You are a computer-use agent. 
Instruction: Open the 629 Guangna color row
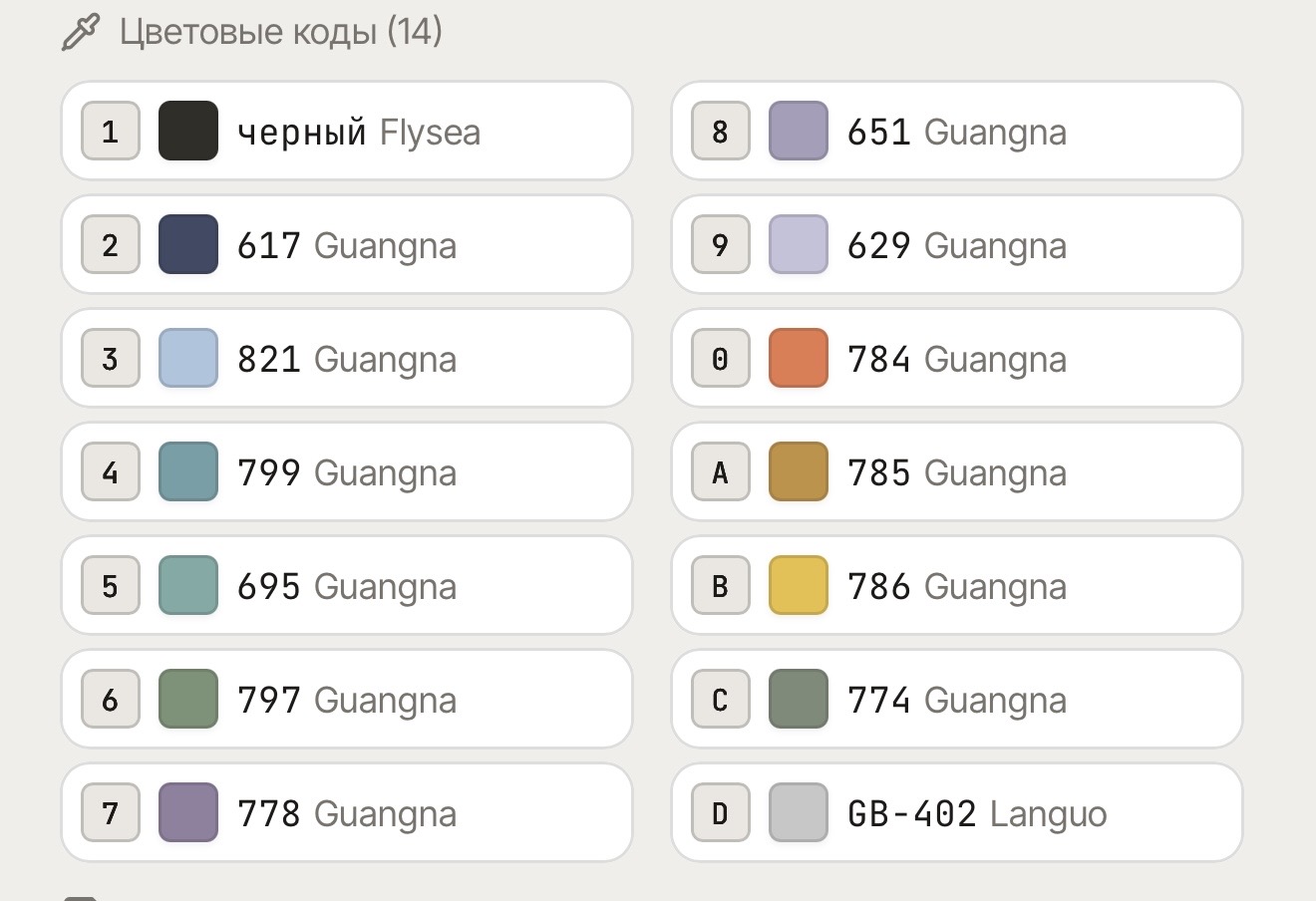click(957, 244)
